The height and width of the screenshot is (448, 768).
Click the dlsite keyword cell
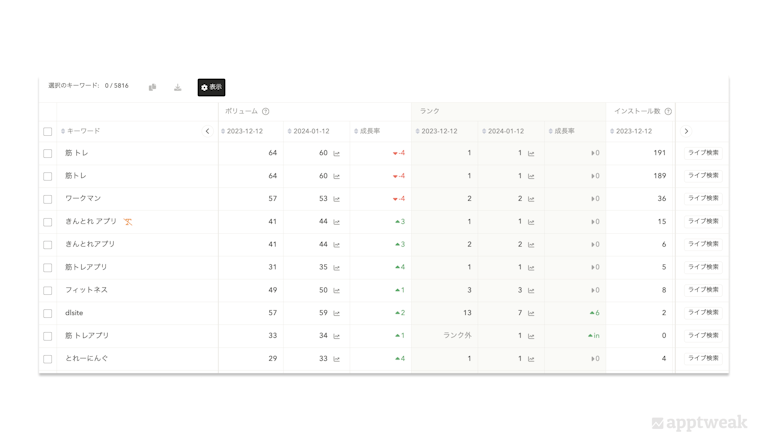(74, 313)
